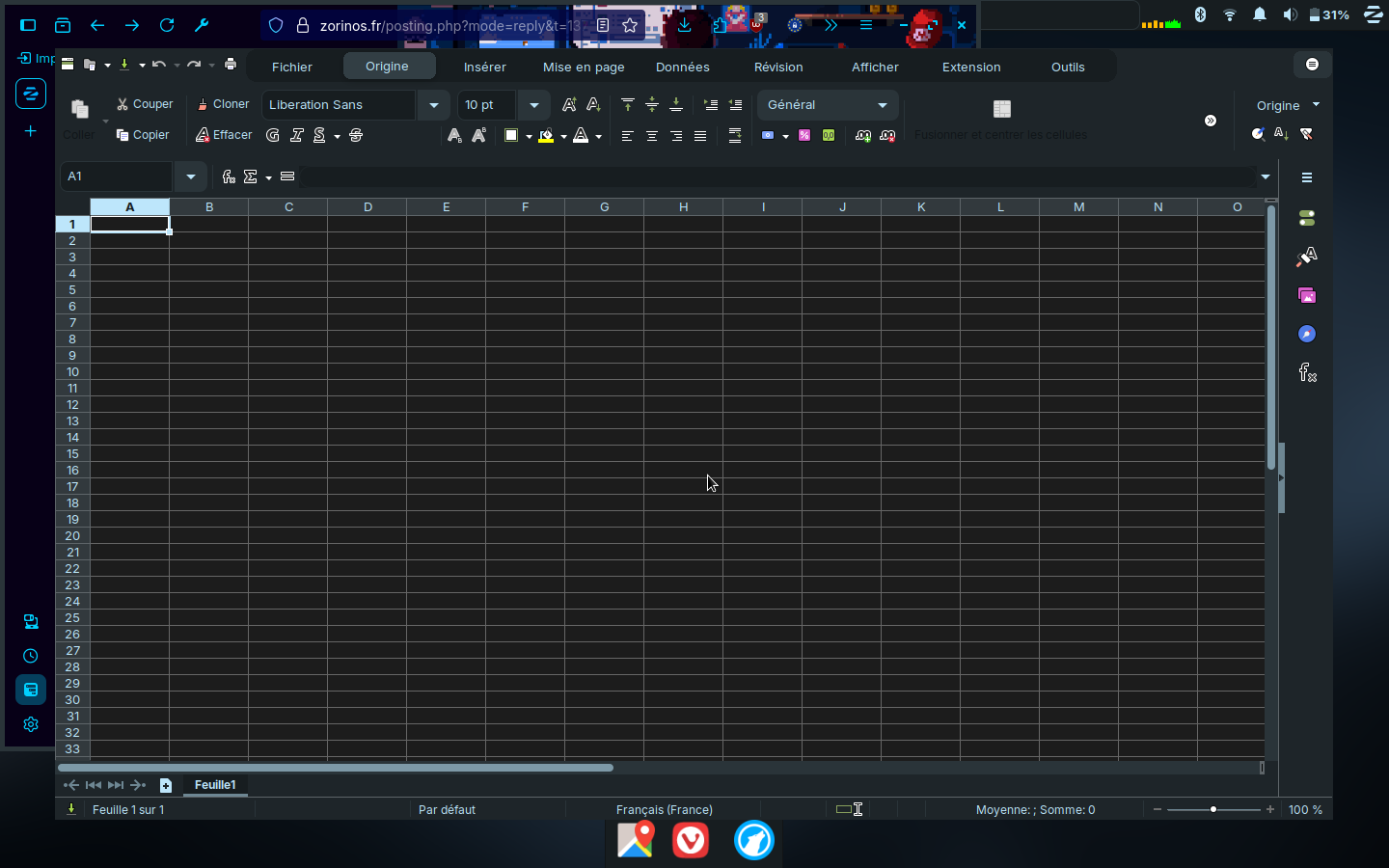Click the Name Box showing A1
This screenshot has height=868, width=1389.
pos(116,176)
